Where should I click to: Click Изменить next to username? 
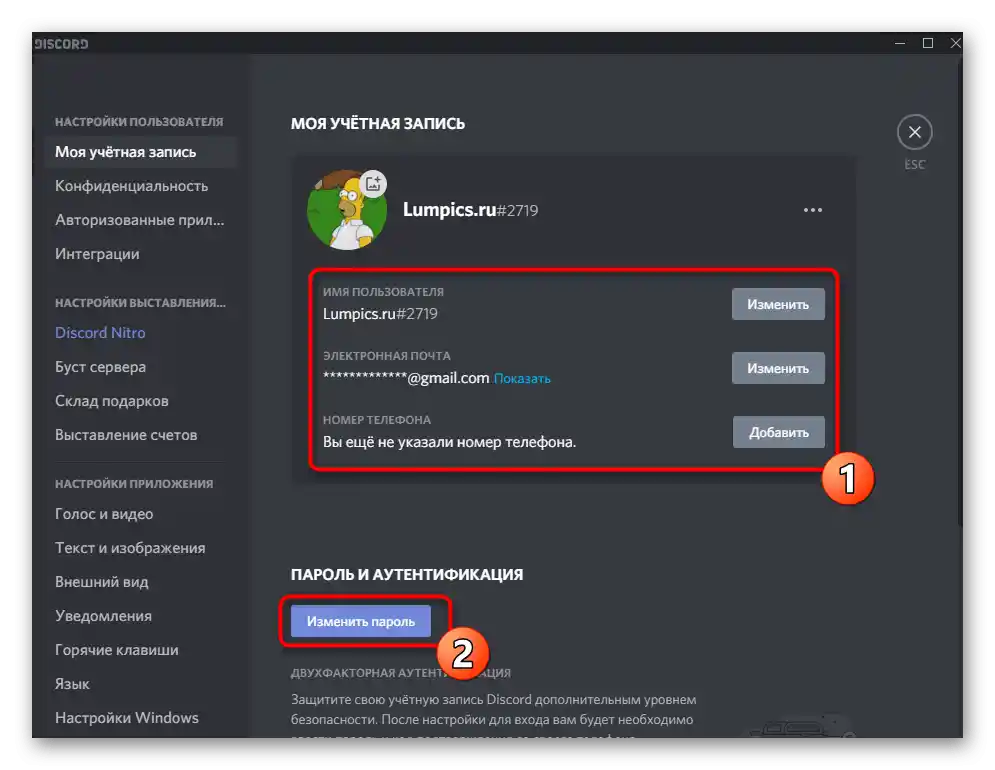click(x=778, y=304)
